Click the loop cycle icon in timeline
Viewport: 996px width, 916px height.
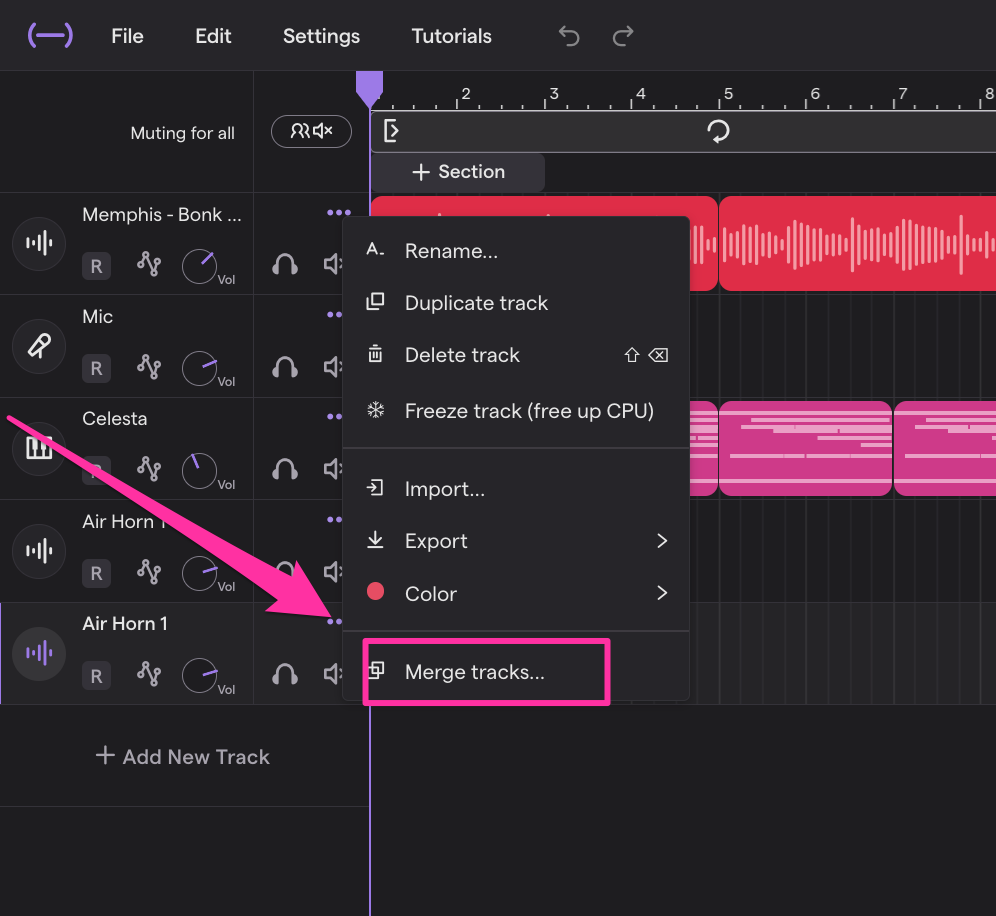point(718,131)
